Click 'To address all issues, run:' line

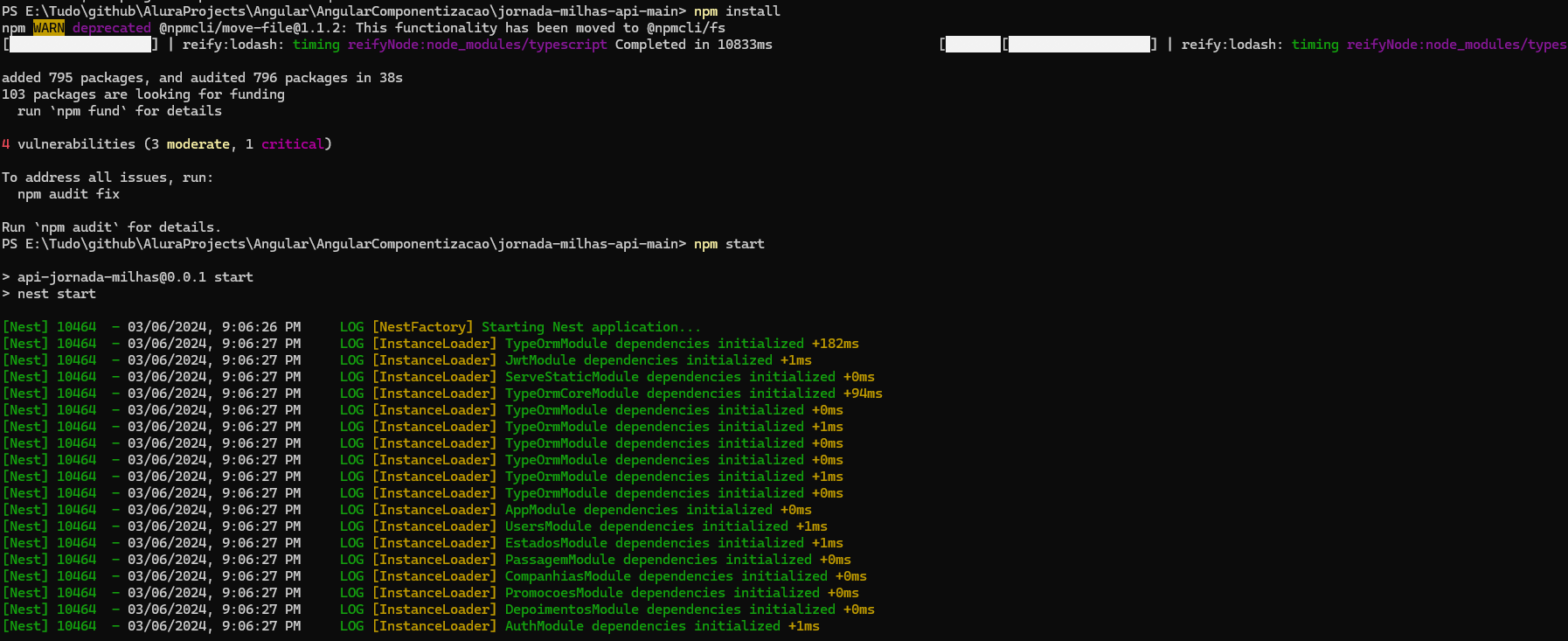(108, 178)
